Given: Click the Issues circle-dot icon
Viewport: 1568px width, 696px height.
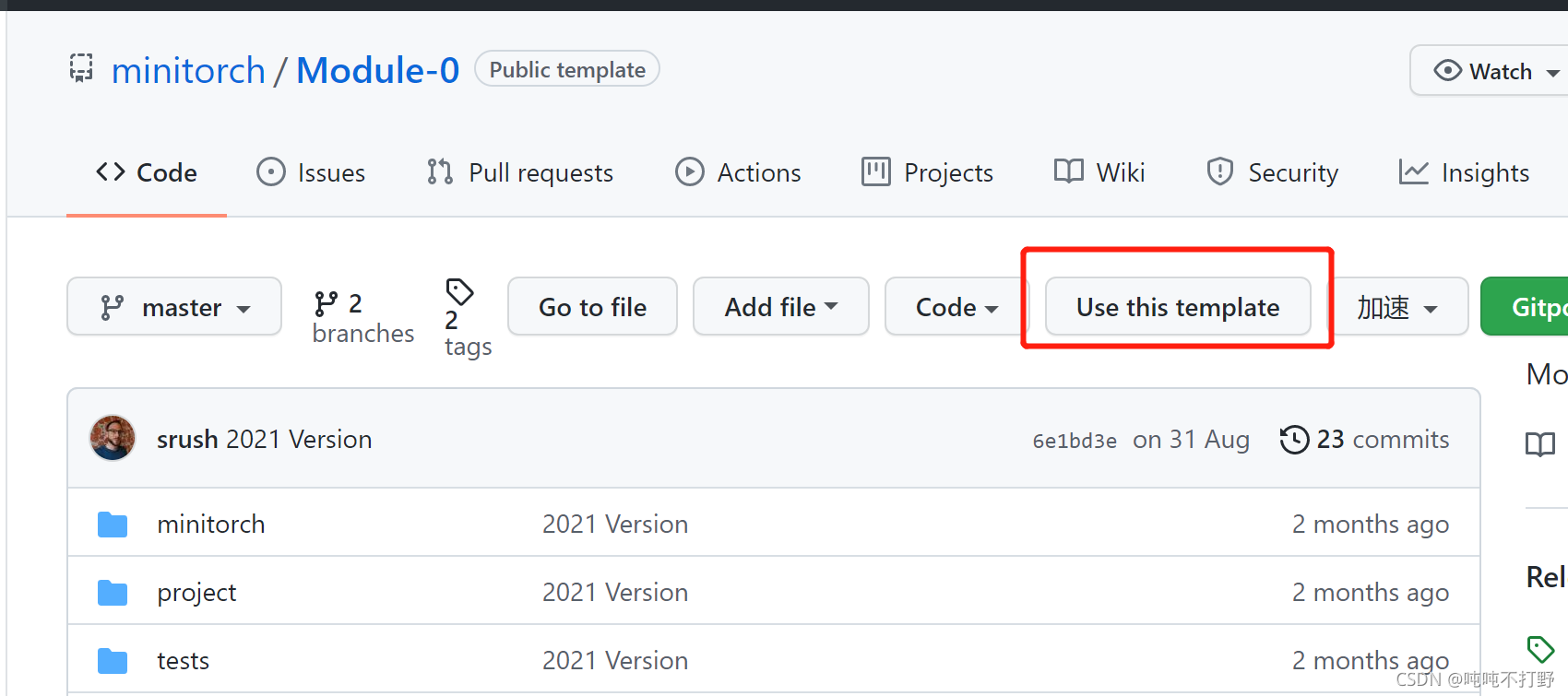Looking at the screenshot, I should point(271,171).
